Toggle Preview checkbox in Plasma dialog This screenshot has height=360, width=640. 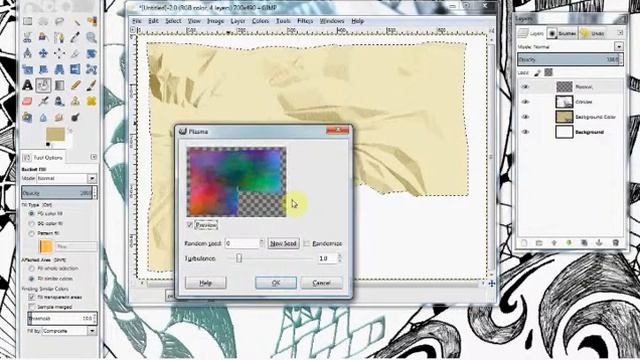tap(190, 225)
